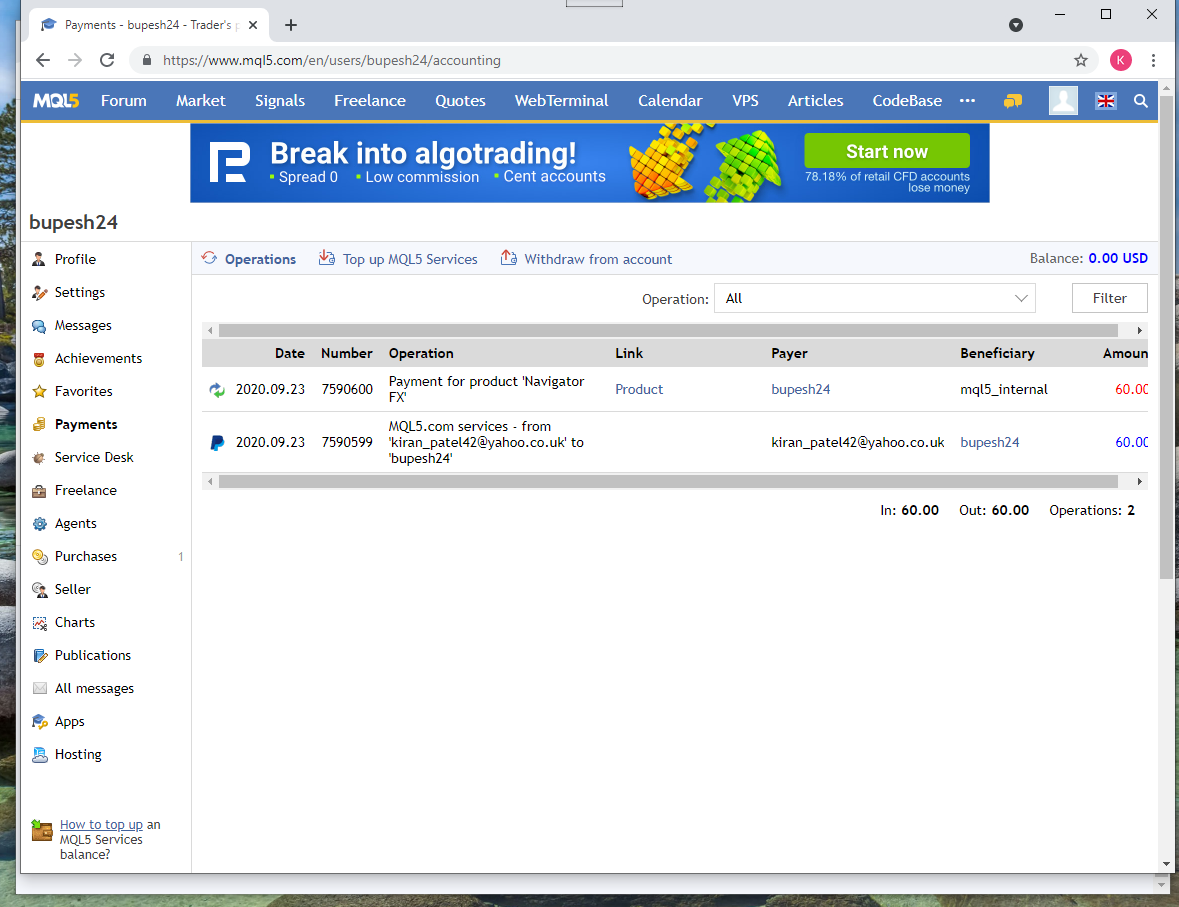Open payer link bupesh24
Viewport: 1179px width, 907px height.
(801, 390)
